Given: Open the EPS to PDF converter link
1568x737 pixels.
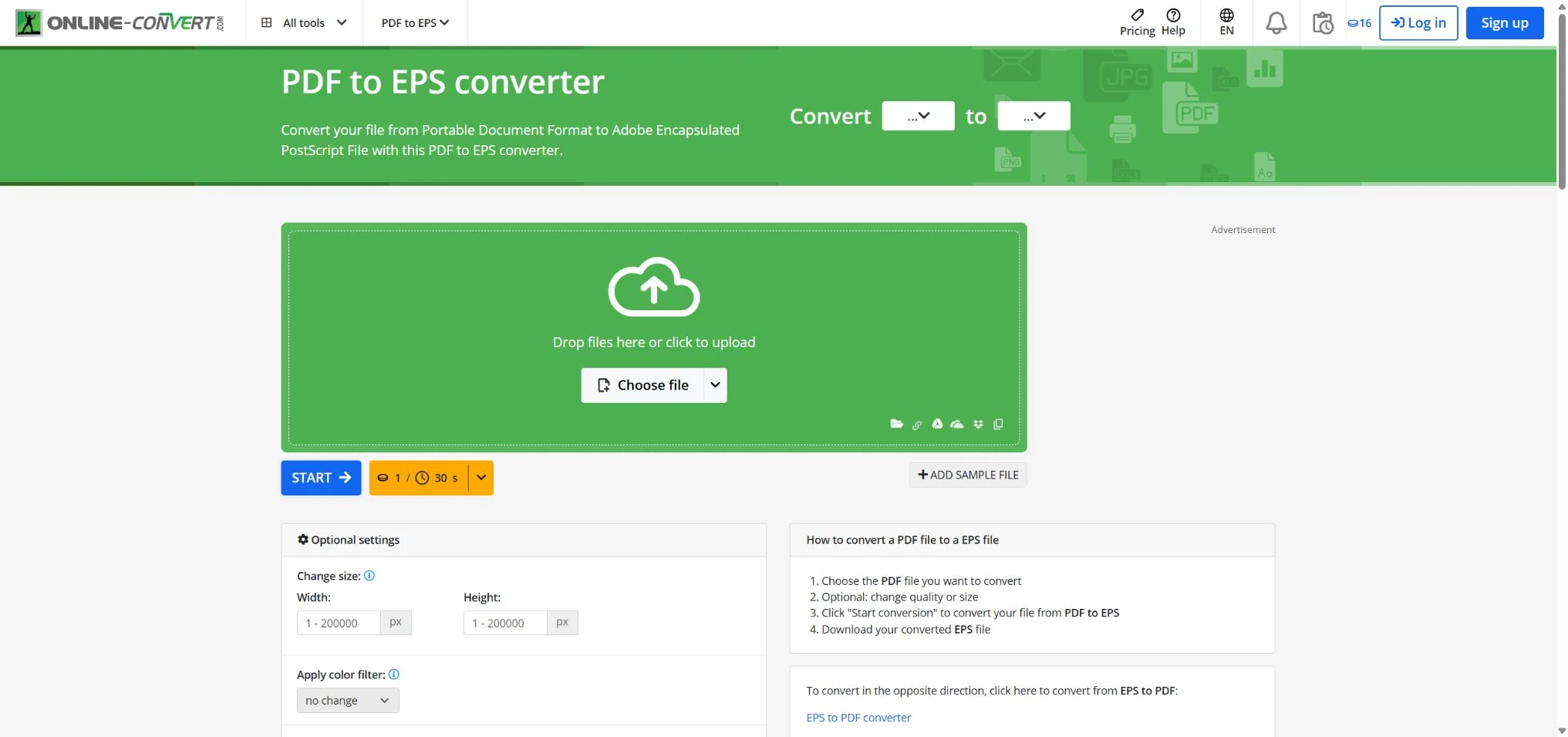Looking at the screenshot, I should (858, 718).
